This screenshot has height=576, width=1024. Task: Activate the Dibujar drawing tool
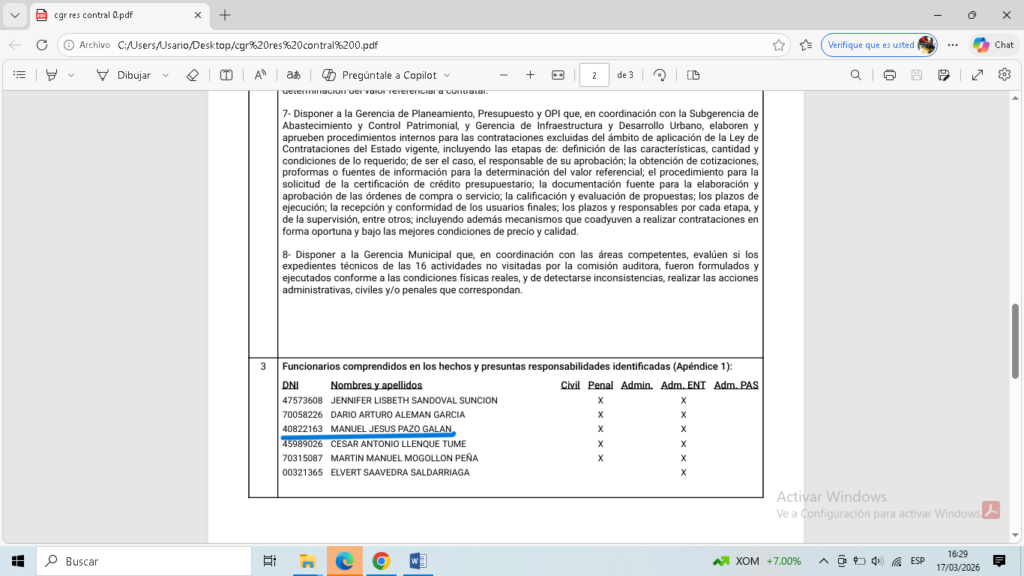pyautogui.click(x=123, y=75)
